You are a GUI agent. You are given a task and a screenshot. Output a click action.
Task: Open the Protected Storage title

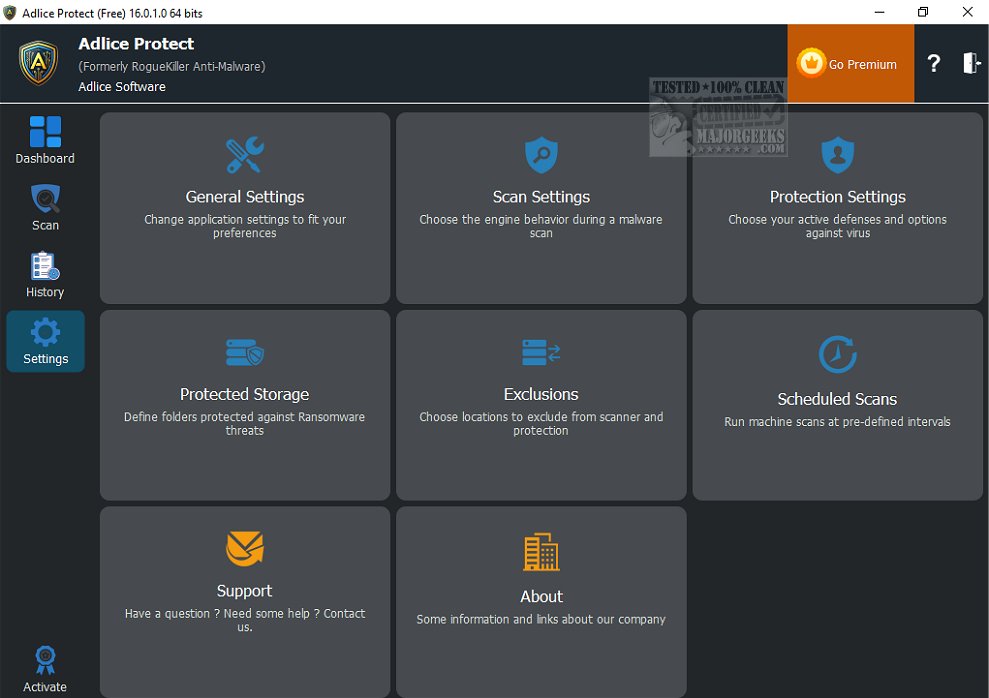click(x=245, y=394)
